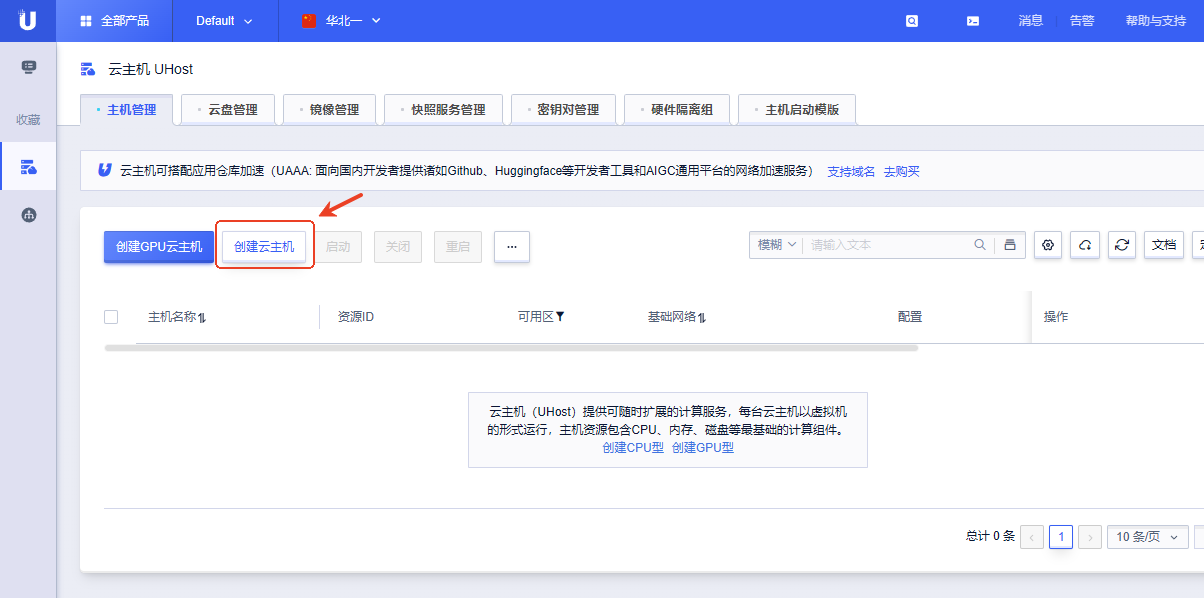Open 告警 in the top bar

point(1082,20)
